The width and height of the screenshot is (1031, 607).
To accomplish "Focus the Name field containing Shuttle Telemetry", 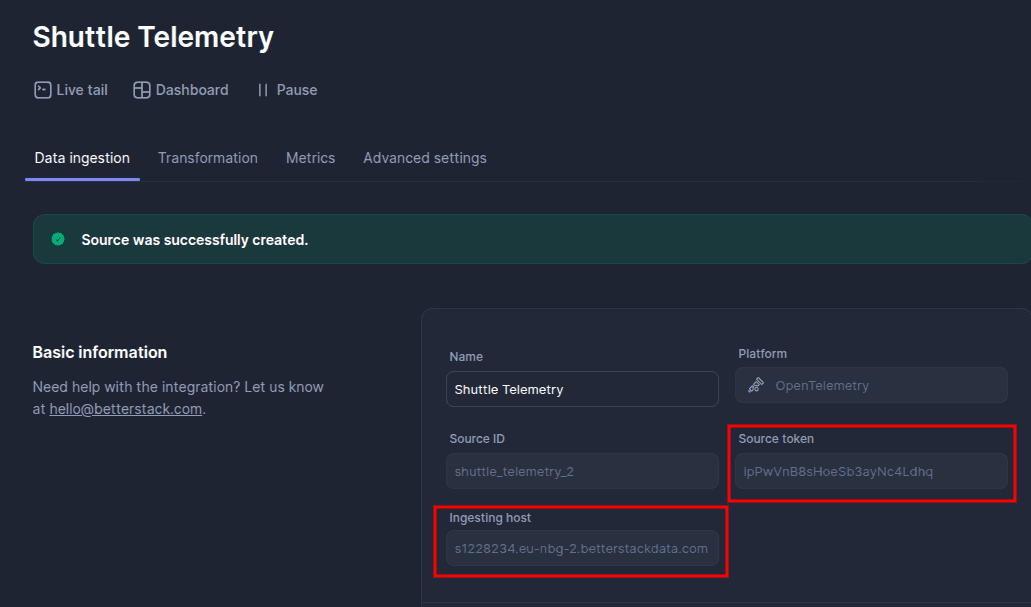I will tap(582, 389).
